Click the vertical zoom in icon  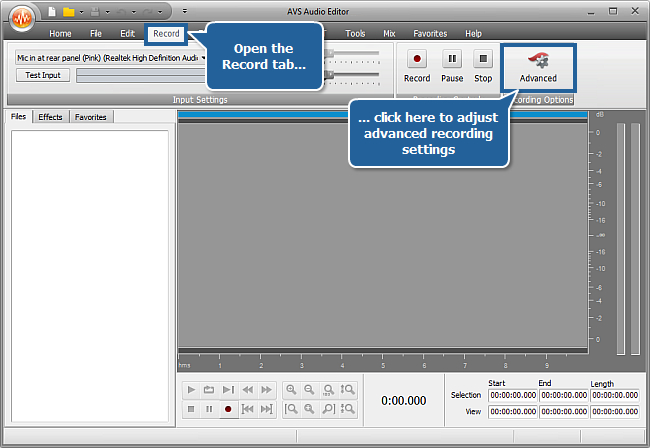(x=347, y=390)
